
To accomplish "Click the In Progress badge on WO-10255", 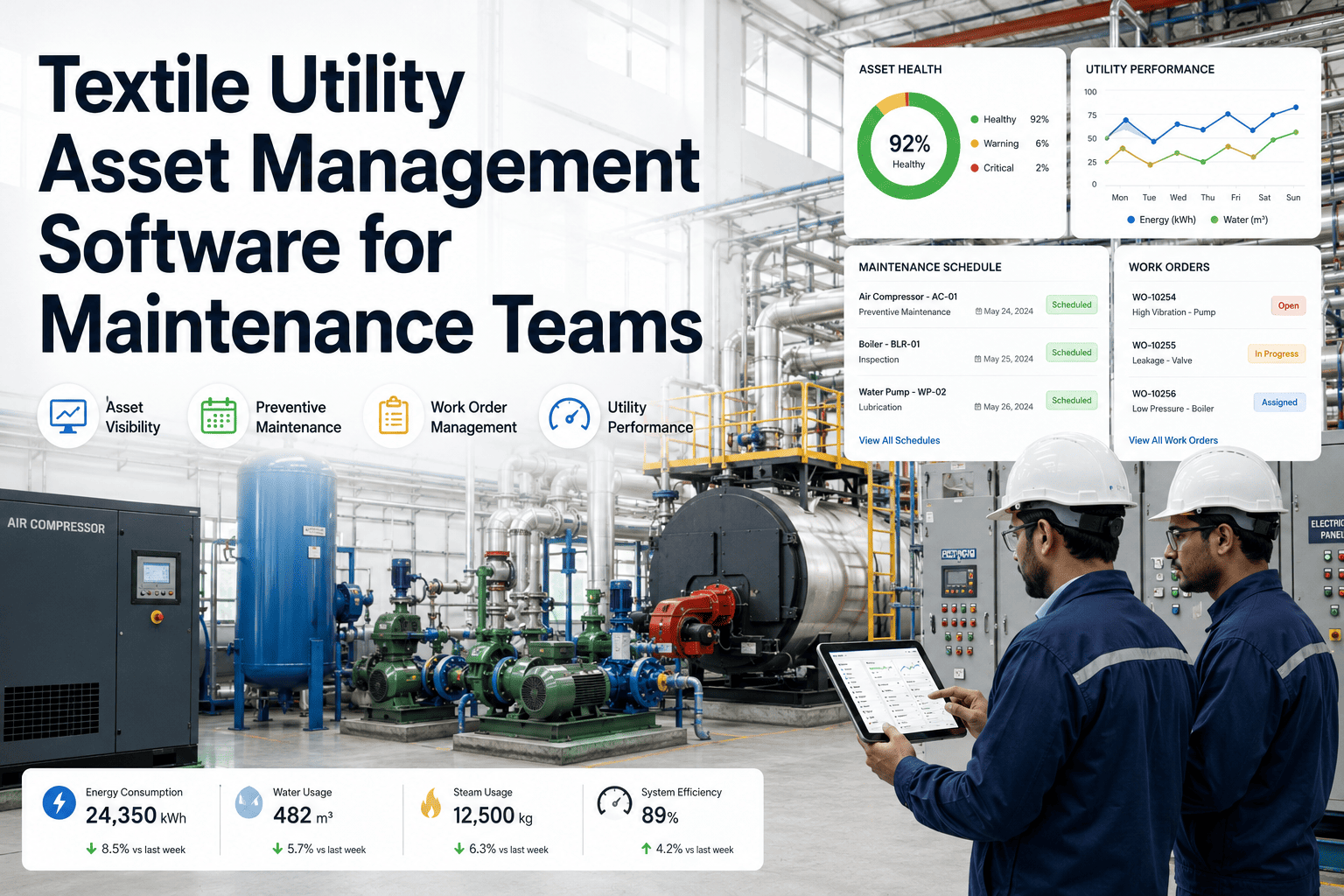I will pyautogui.click(x=1277, y=353).
